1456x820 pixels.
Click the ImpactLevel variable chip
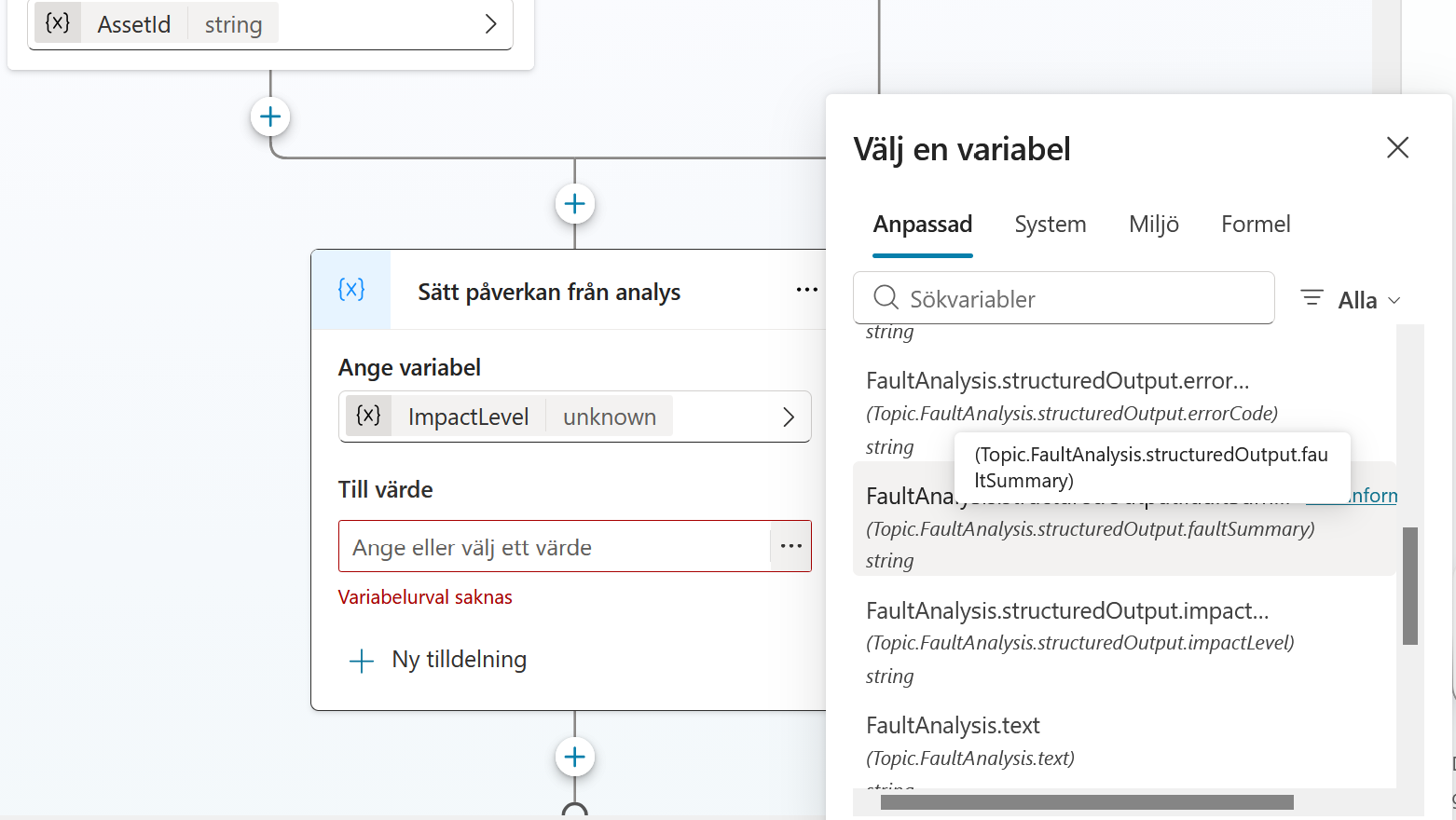(x=509, y=417)
